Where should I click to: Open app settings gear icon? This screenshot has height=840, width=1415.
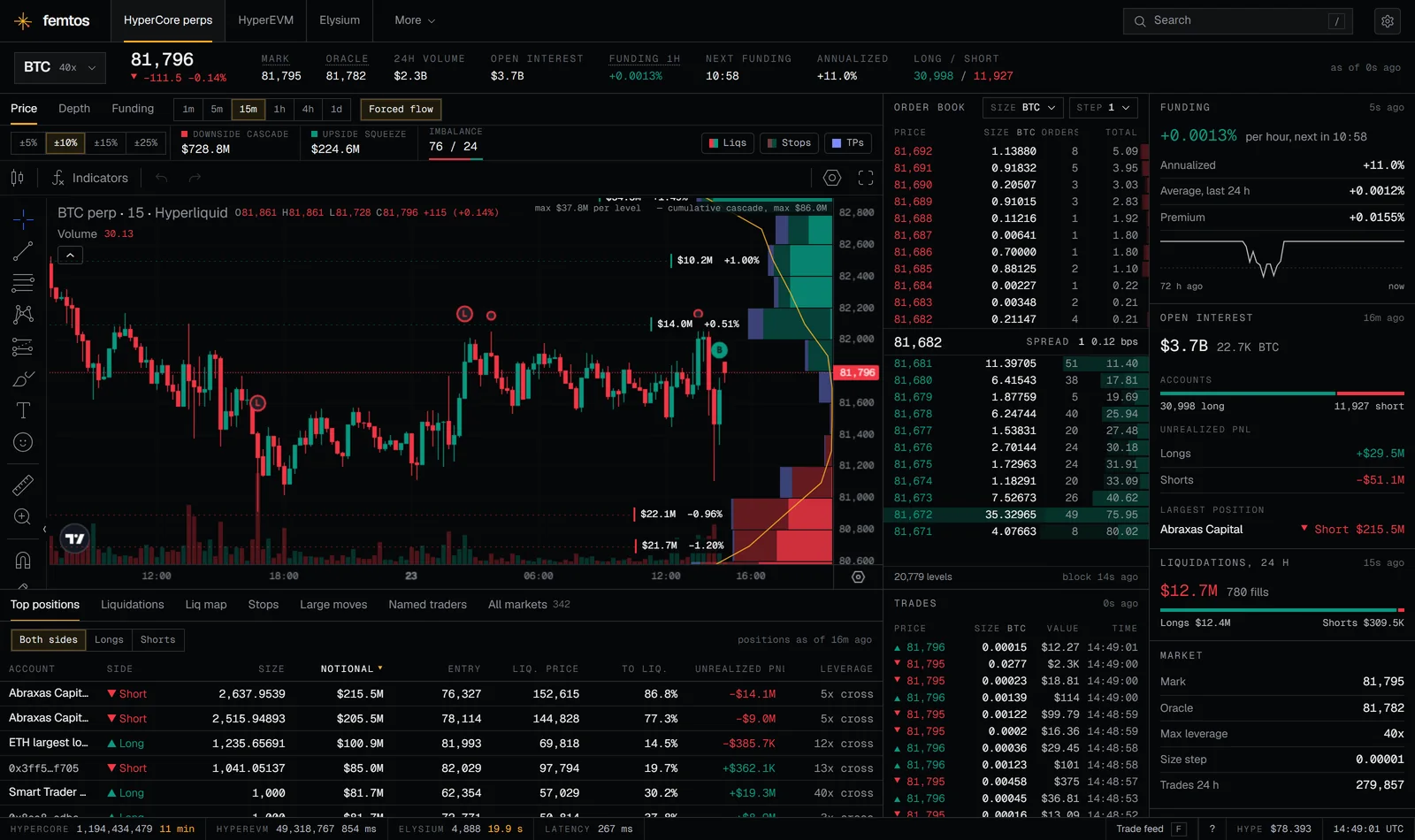pyautogui.click(x=1388, y=21)
